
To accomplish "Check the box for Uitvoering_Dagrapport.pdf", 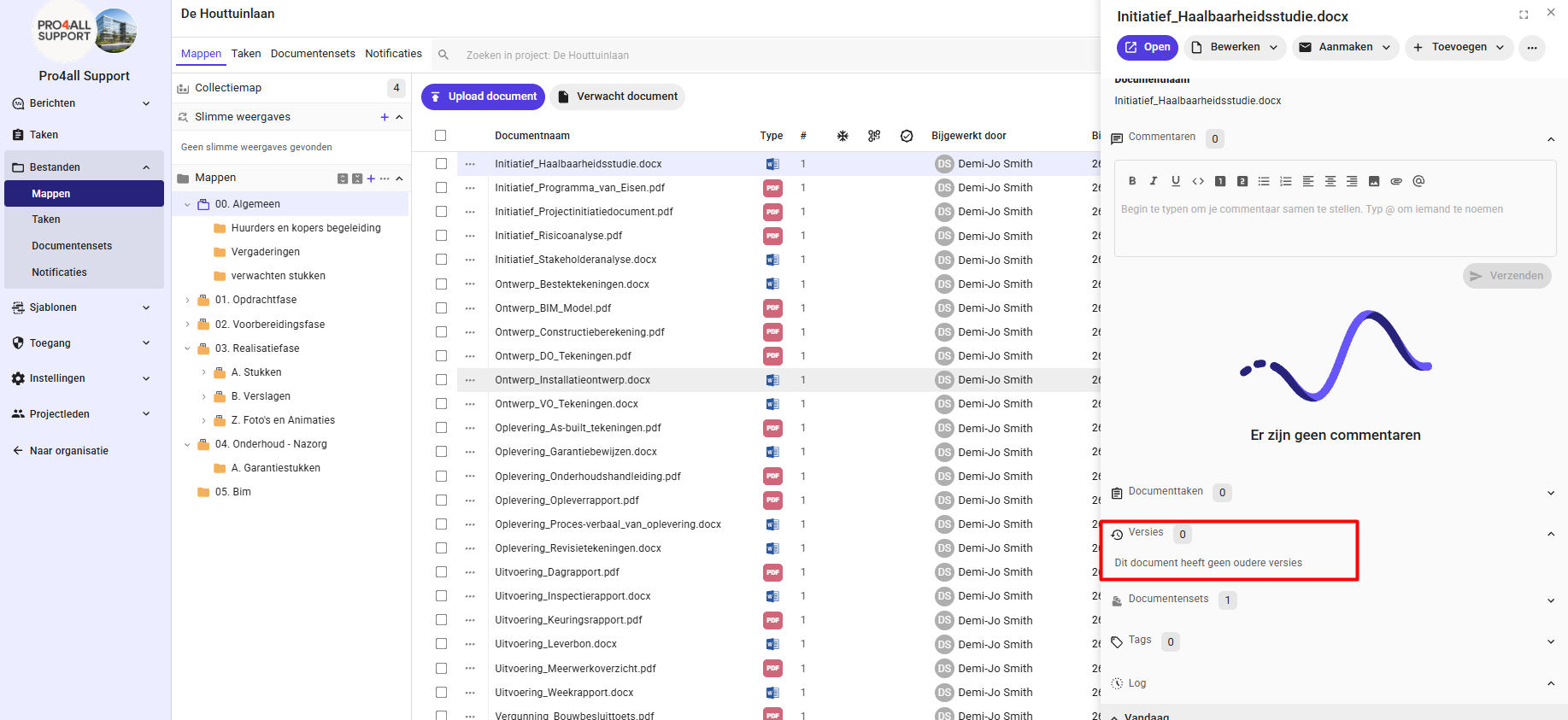I will 441,572.
